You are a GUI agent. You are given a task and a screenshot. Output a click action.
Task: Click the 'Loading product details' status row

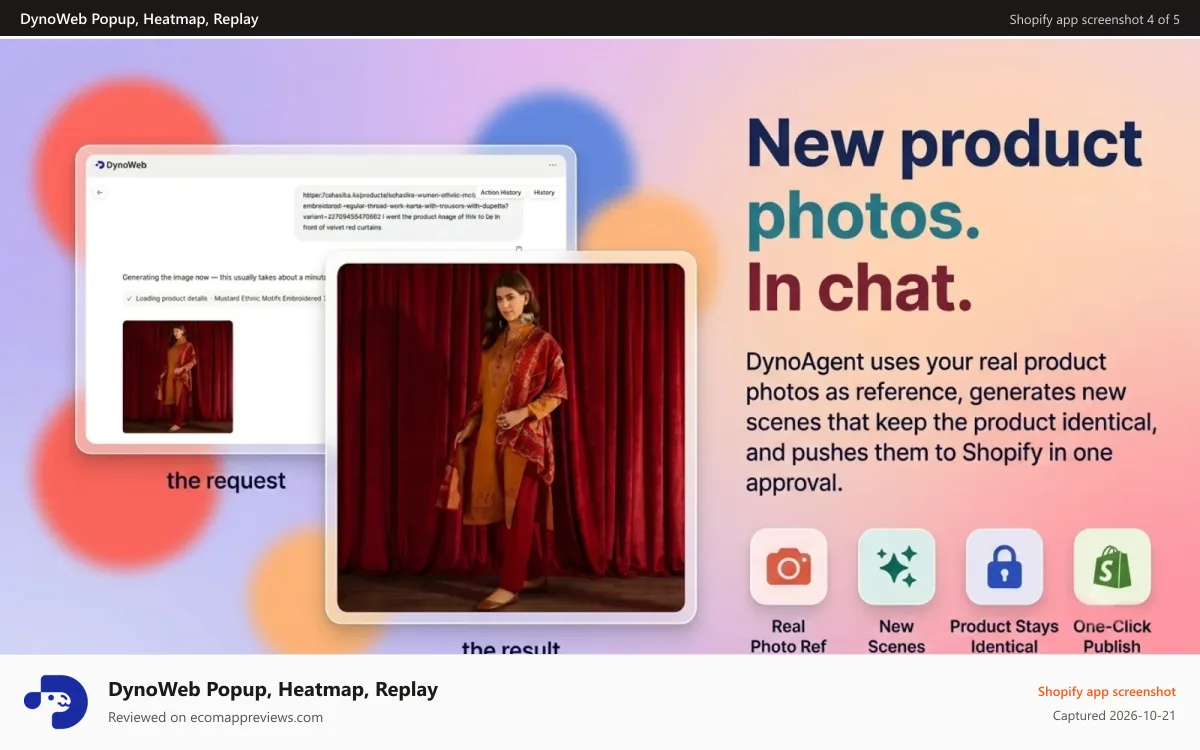tap(225, 298)
